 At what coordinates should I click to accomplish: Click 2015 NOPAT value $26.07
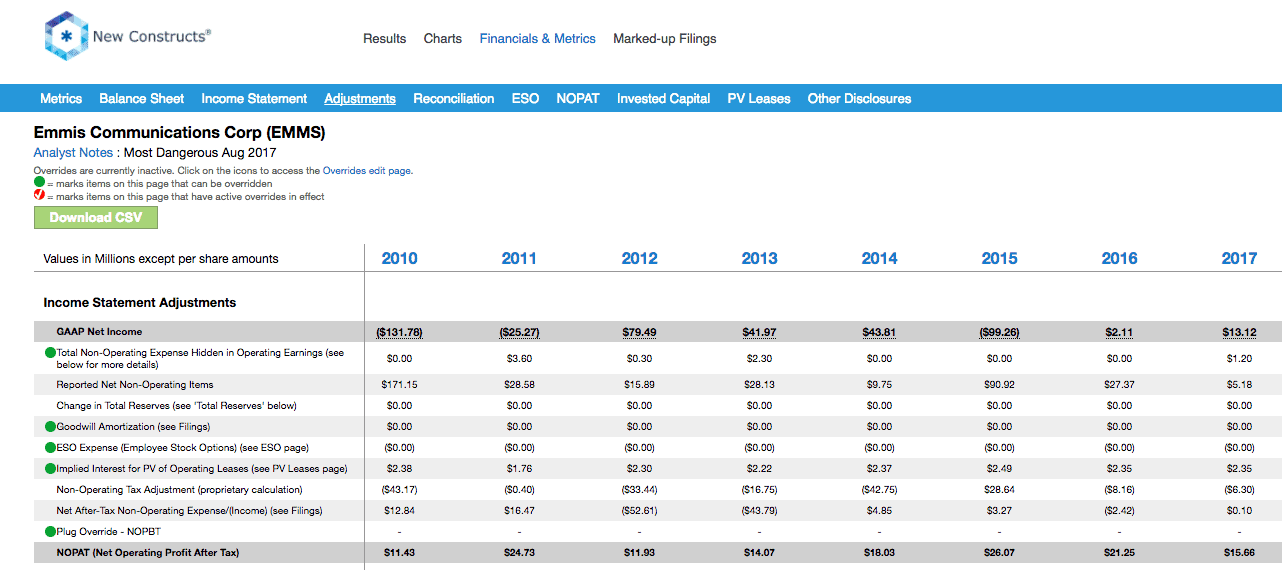[x=999, y=553]
